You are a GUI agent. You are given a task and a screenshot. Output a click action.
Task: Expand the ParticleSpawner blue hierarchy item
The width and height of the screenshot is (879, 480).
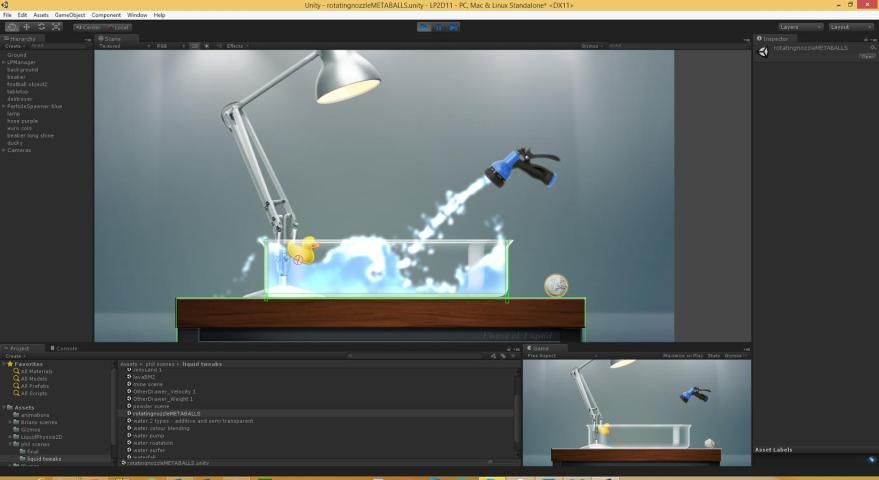pyautogui.click(x=4, y=106)
